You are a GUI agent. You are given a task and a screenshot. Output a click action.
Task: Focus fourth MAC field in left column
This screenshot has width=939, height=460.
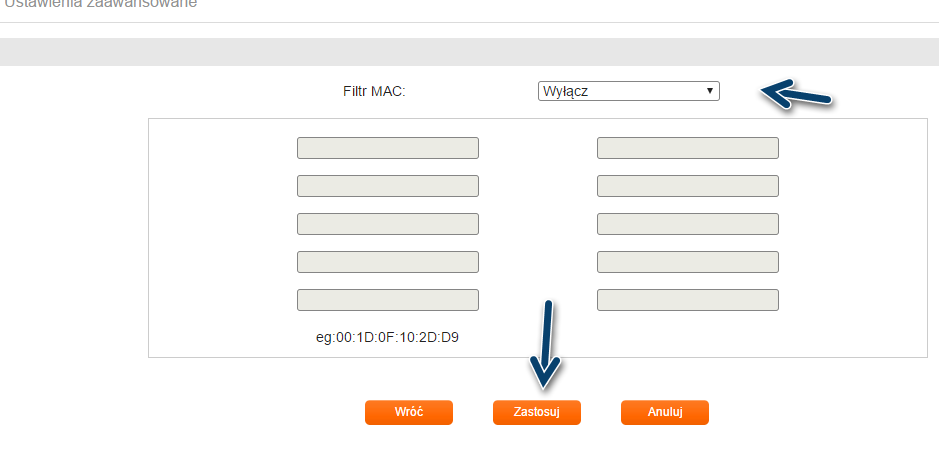(x=387, y=262)
